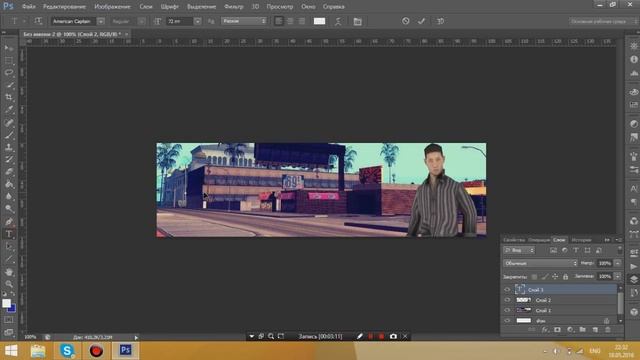Commit current text edits

coord(421,21)
